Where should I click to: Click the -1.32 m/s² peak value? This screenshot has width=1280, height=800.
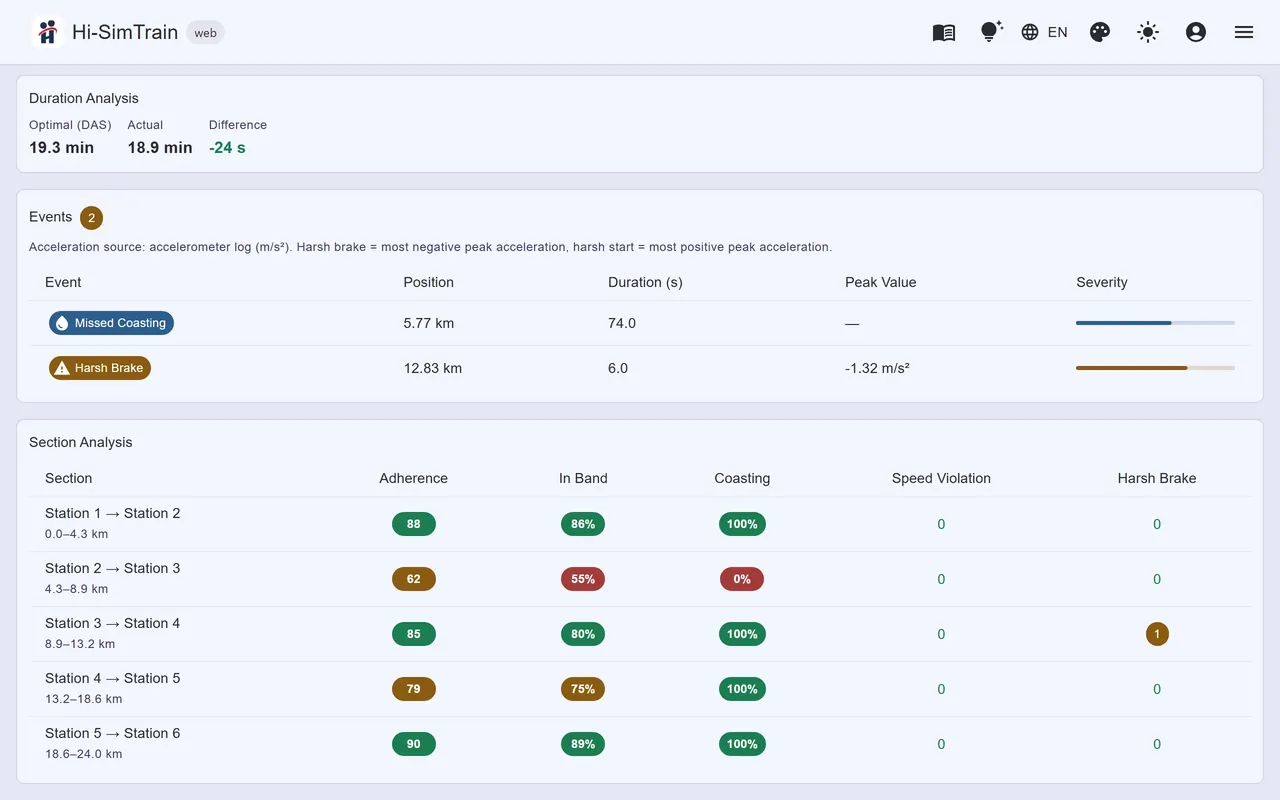click(x=877, y=368)
